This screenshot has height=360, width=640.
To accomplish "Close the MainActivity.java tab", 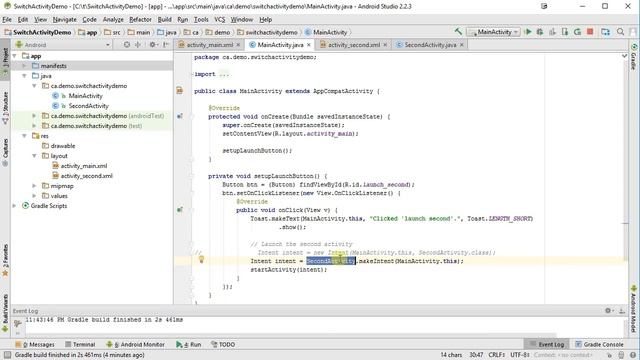I will point(309,44).
